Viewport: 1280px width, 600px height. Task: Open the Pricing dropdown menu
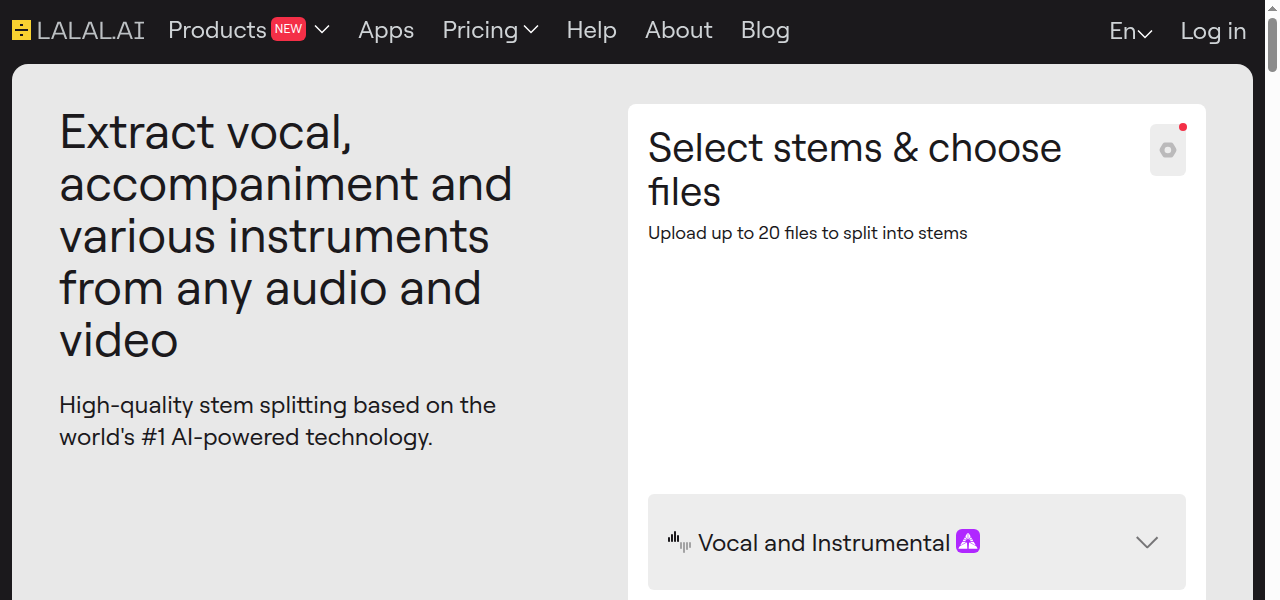point(490,31)
